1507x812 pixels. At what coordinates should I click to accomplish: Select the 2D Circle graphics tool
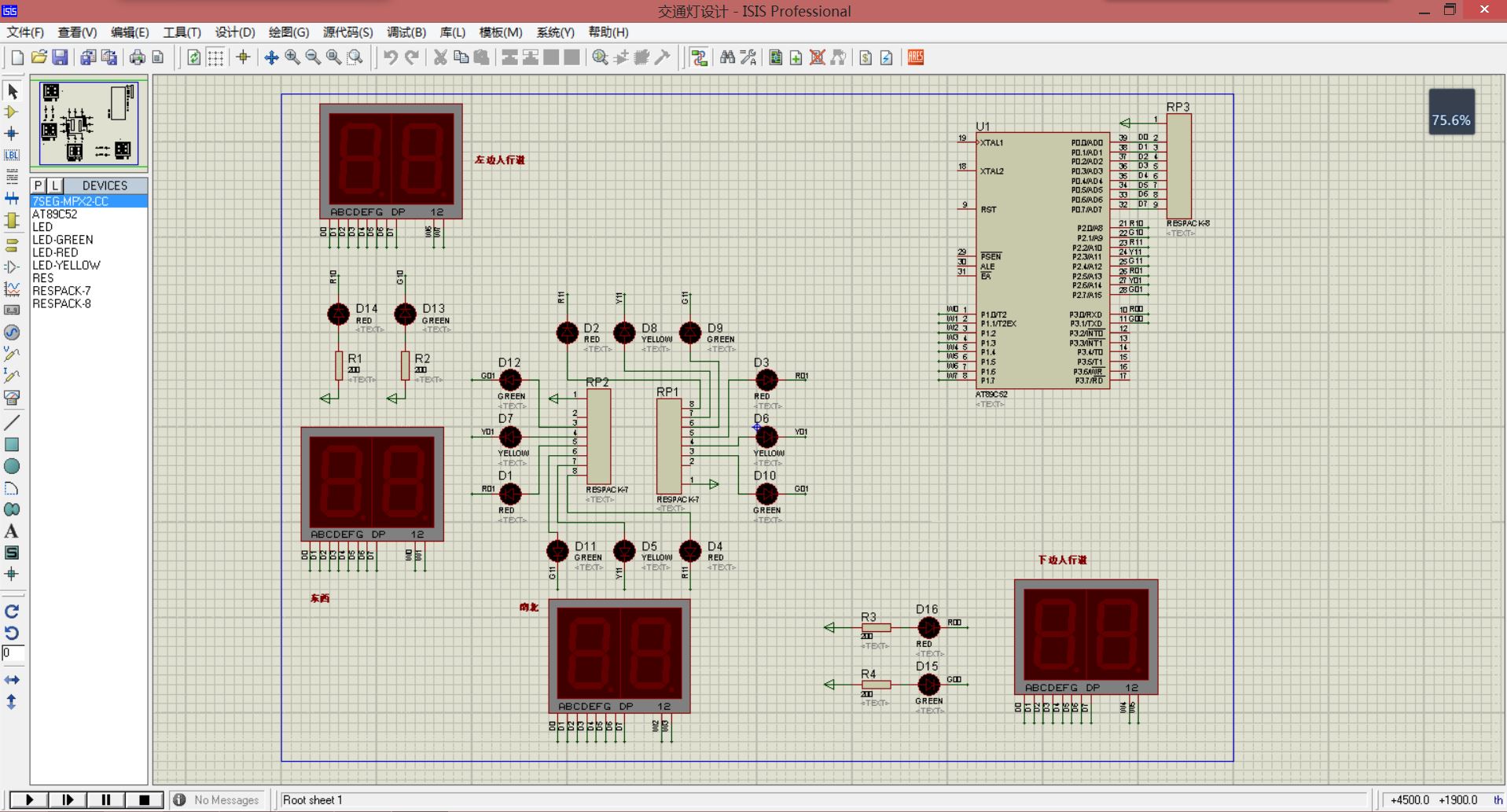[12, 466]
